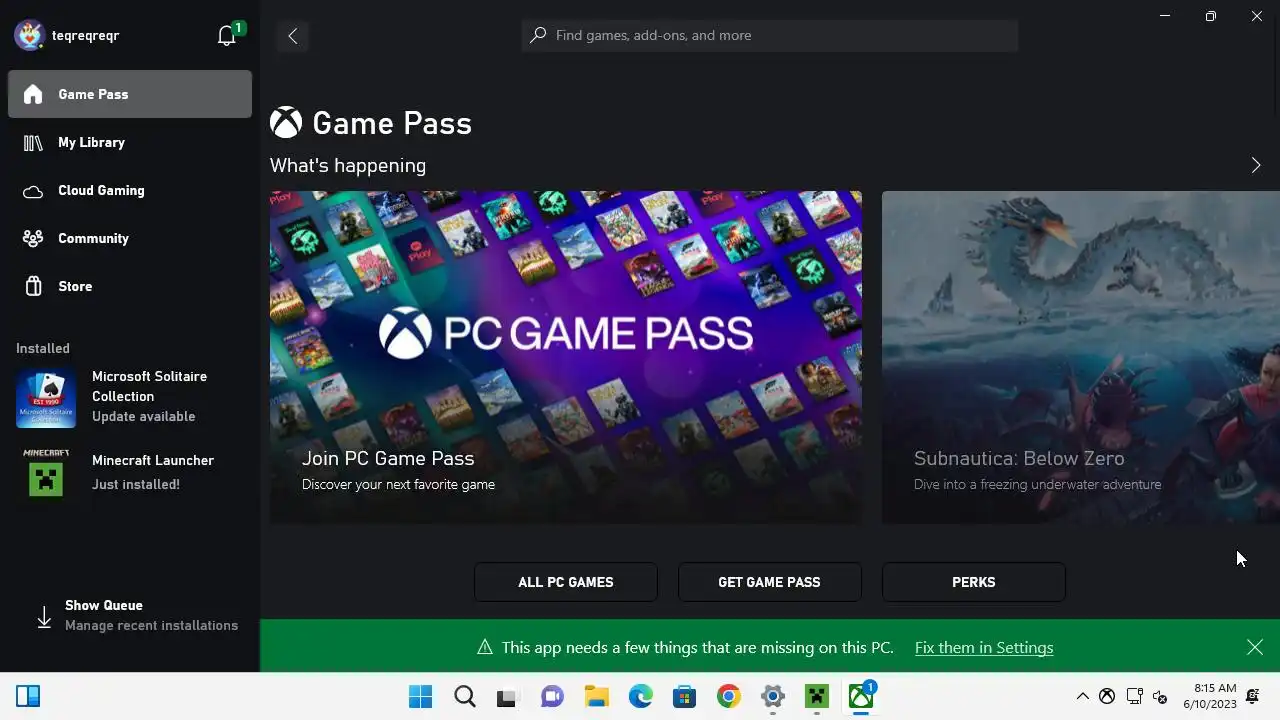1280x720 pixels.
Task: Open Windows Start menu
Action: 421,696
